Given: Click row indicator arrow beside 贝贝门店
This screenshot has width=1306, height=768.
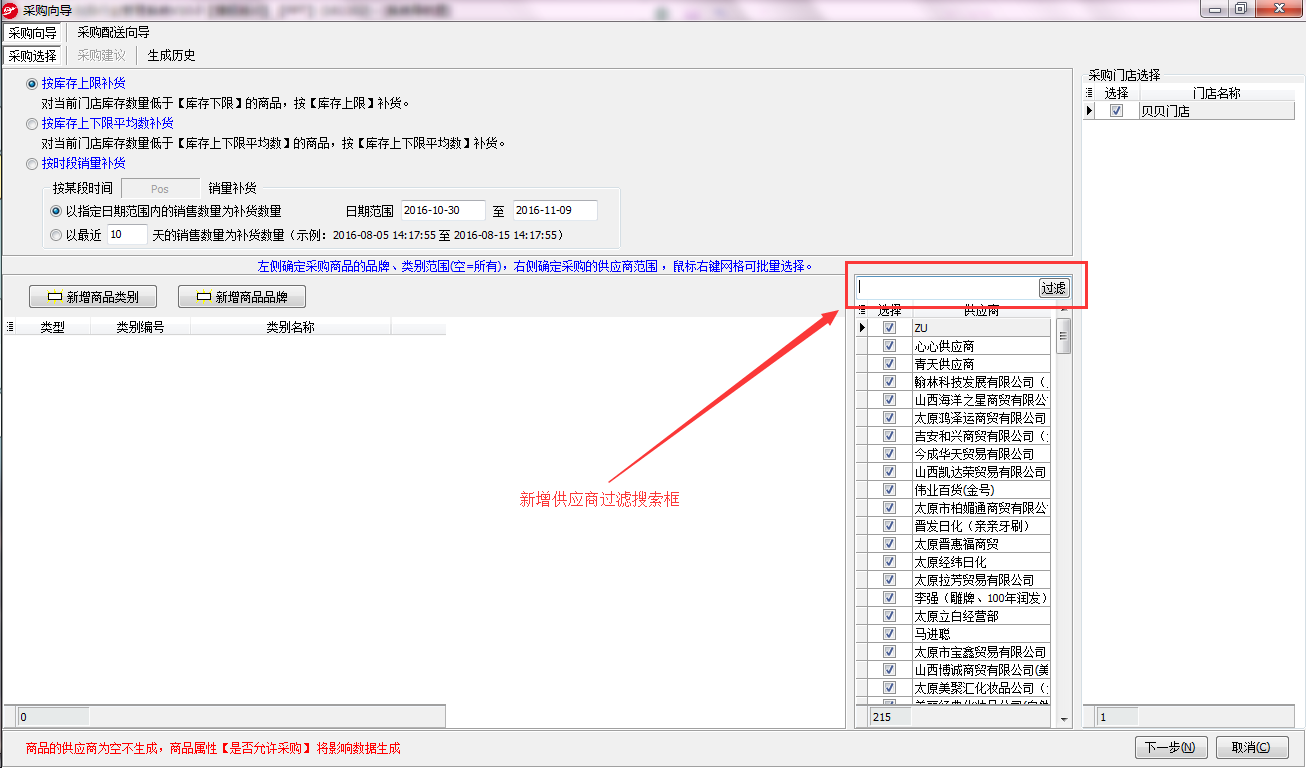Looking at the screenshot, I should click(1091, 111).
